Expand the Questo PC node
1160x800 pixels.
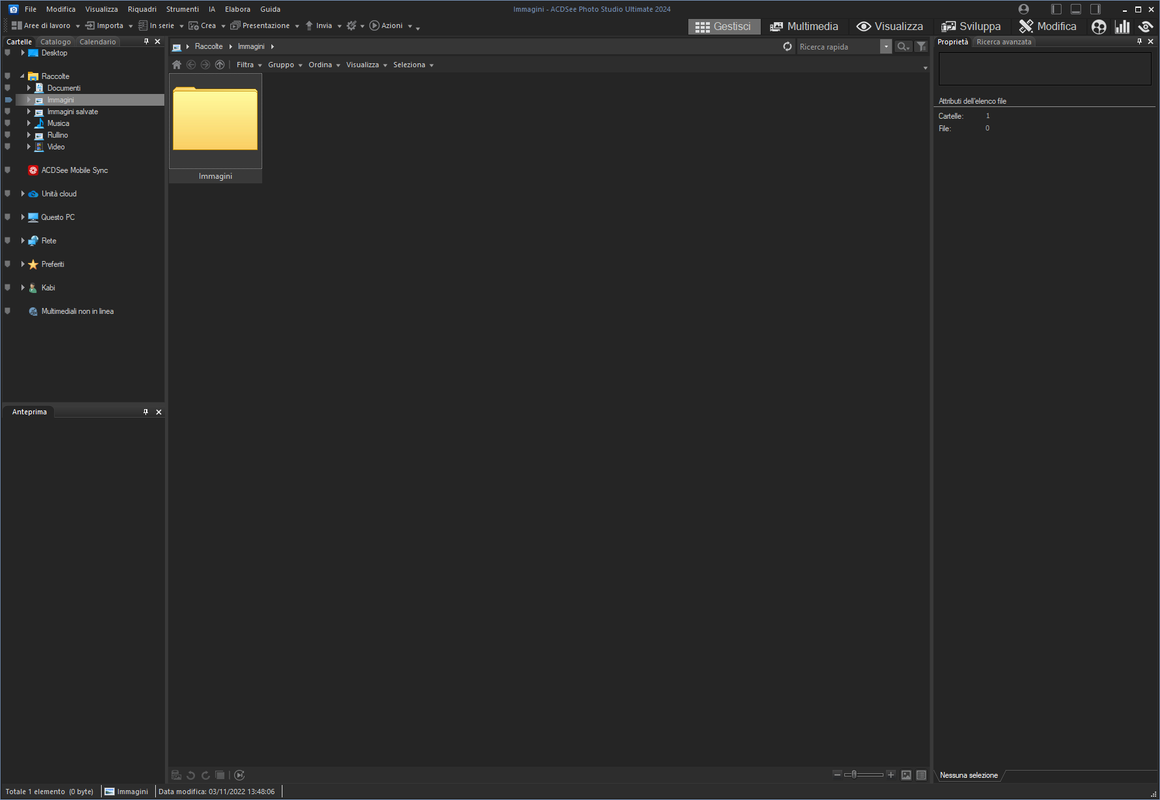(23, 218)
